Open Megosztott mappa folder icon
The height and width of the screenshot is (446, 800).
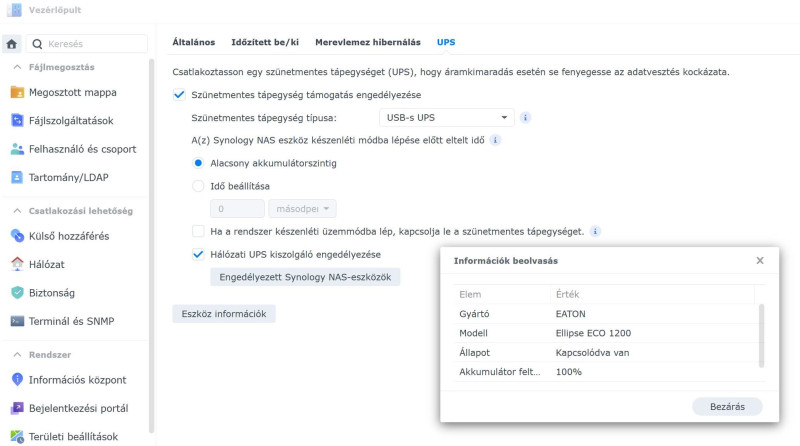point(17,92)
